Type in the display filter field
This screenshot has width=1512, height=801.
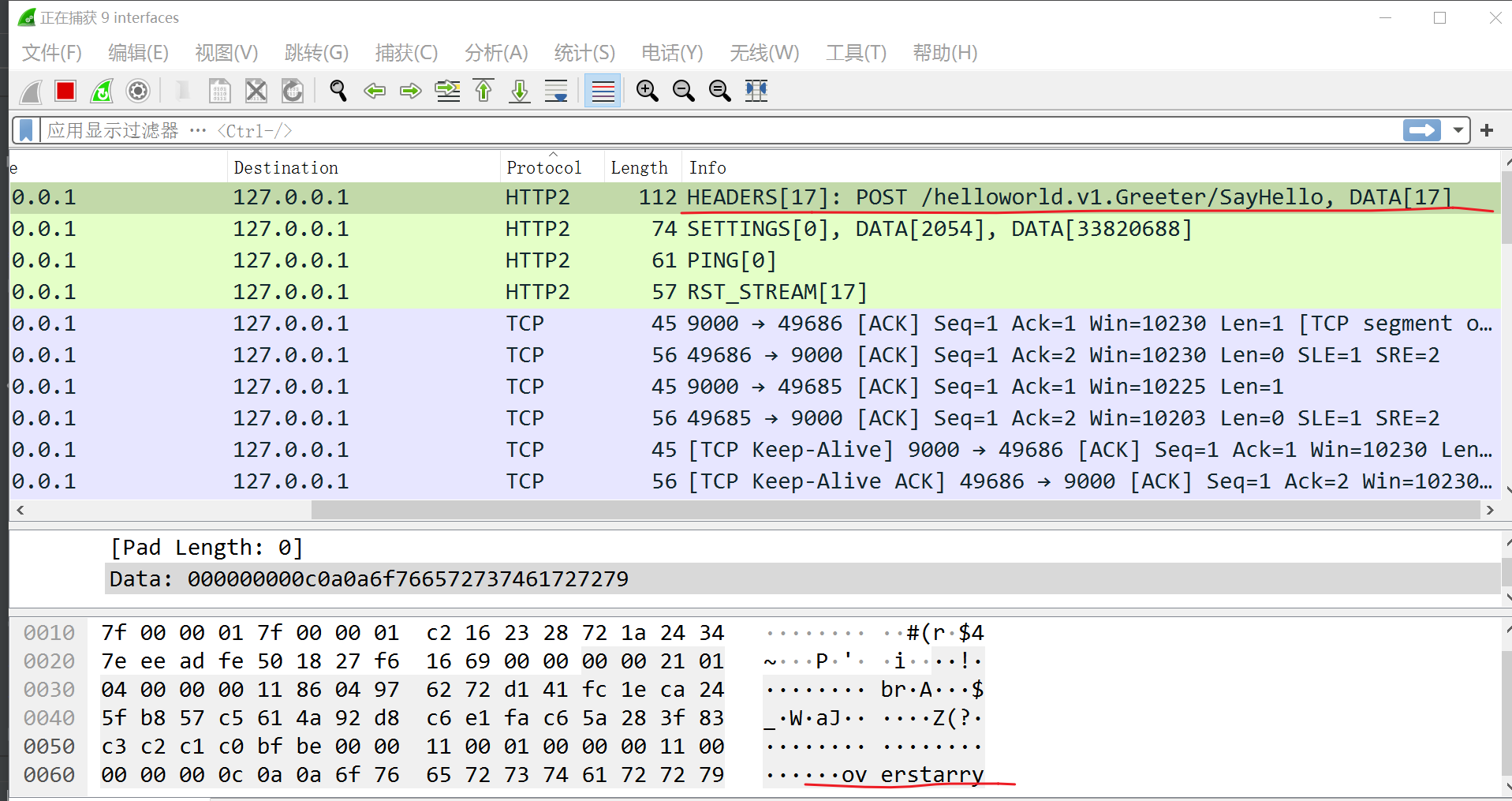tap(710, 130)
